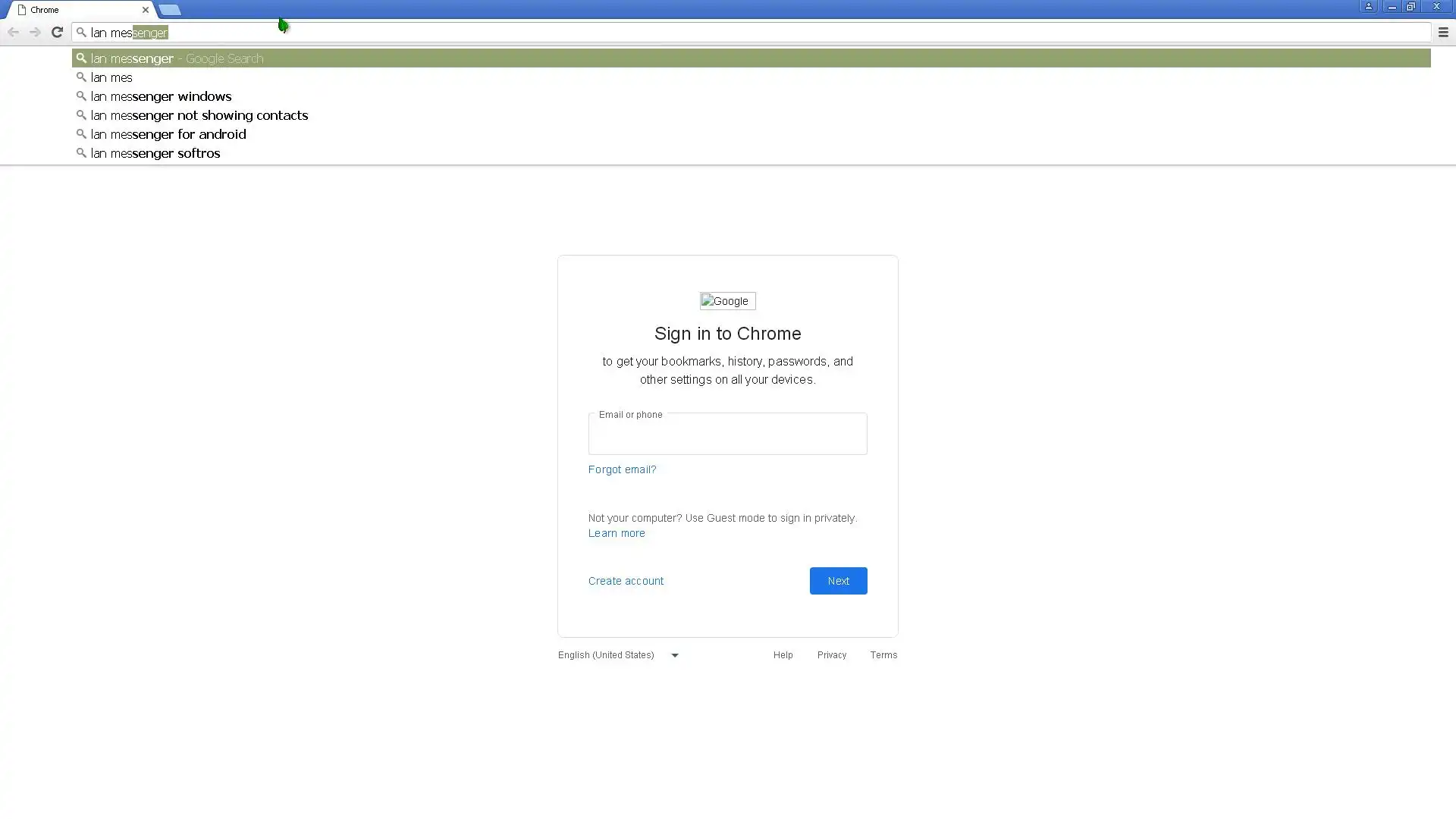Pick 'lan messenger not showing contacts' suggestion
Screen dimensions: 1456x819
tap(199, 115)
